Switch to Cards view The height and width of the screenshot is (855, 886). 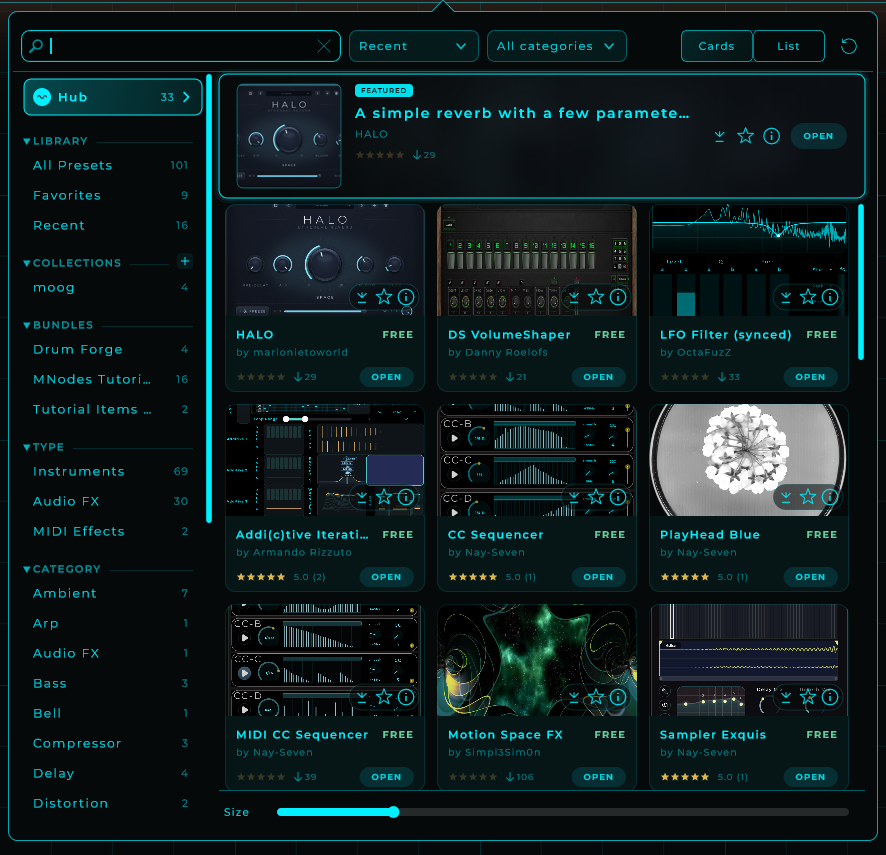(716, 46)
